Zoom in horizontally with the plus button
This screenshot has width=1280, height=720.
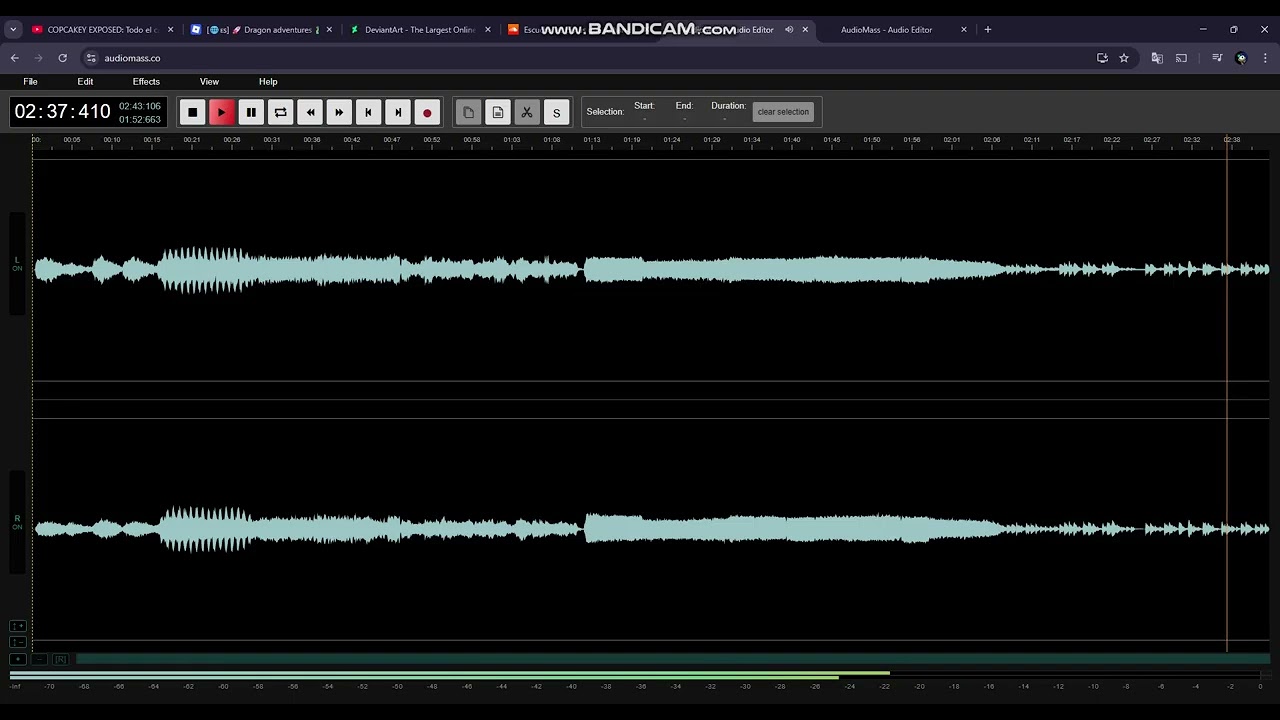tap(18, 659)
